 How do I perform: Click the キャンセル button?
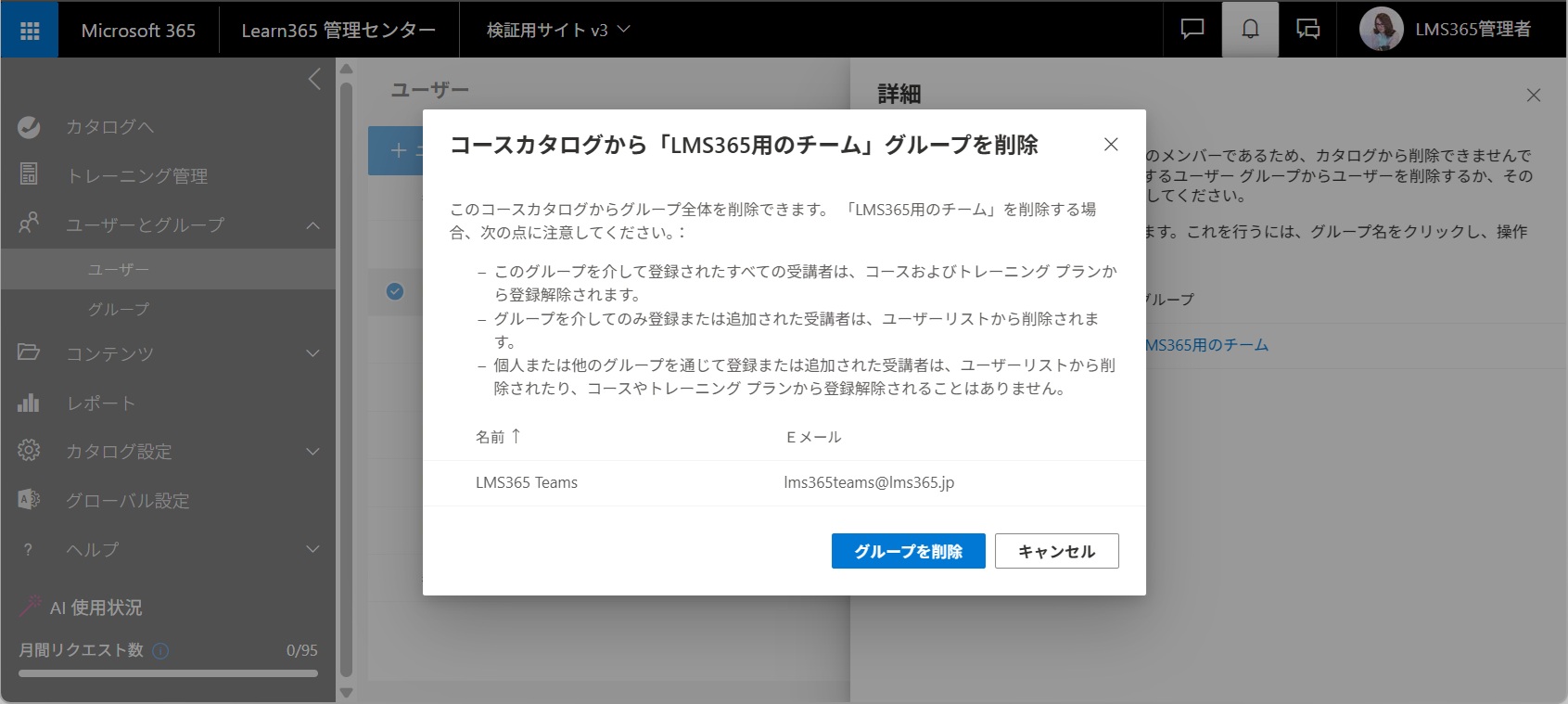pos(1057,551)
